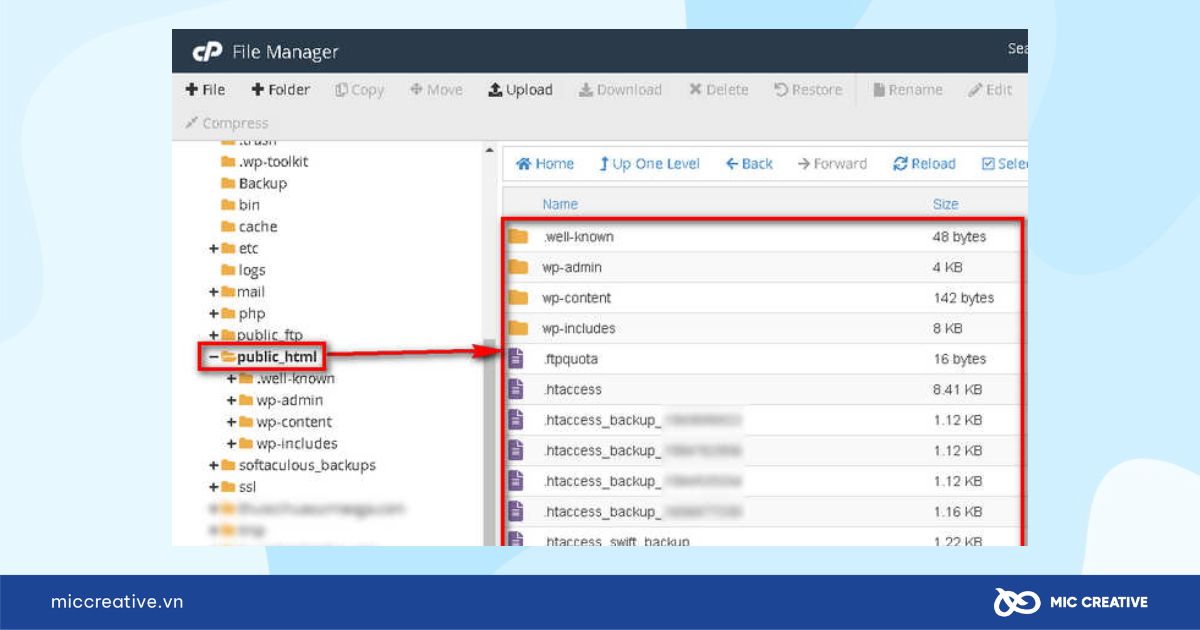This screenshot has width=1200, height=630.
Task: Expand wp-admin in folder tree
Action: point(232,400)
